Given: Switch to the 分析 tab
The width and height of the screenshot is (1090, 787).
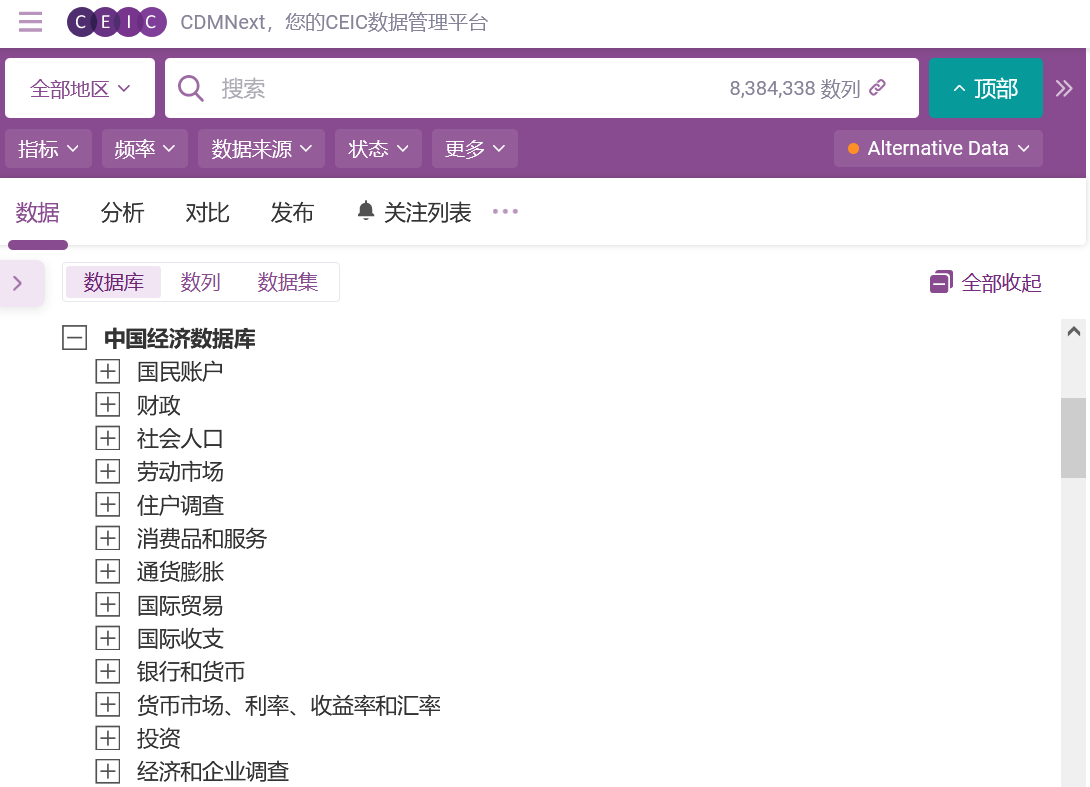Looking at the screenshot, I should 122,211.
